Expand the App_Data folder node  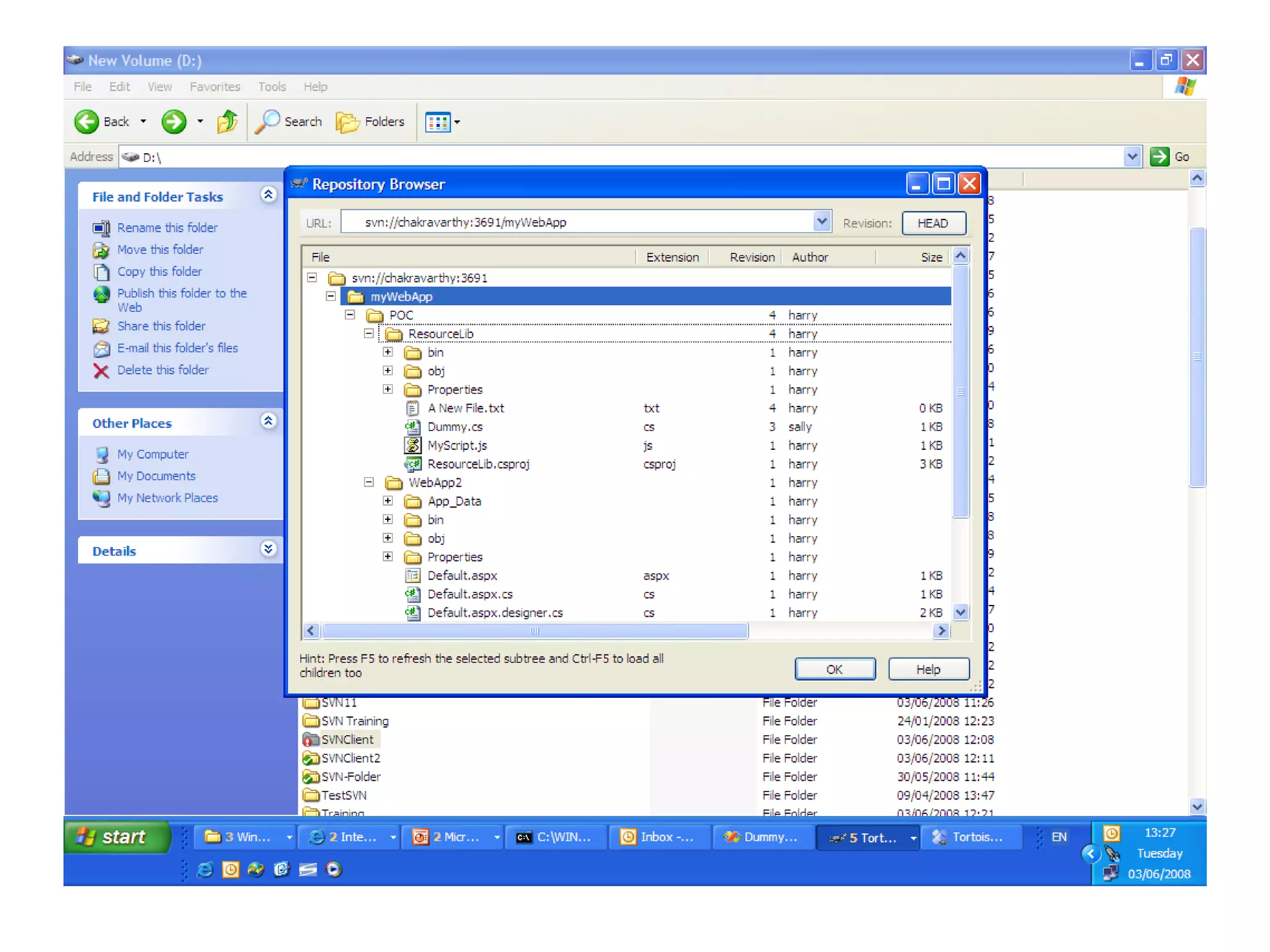point(388,501)
